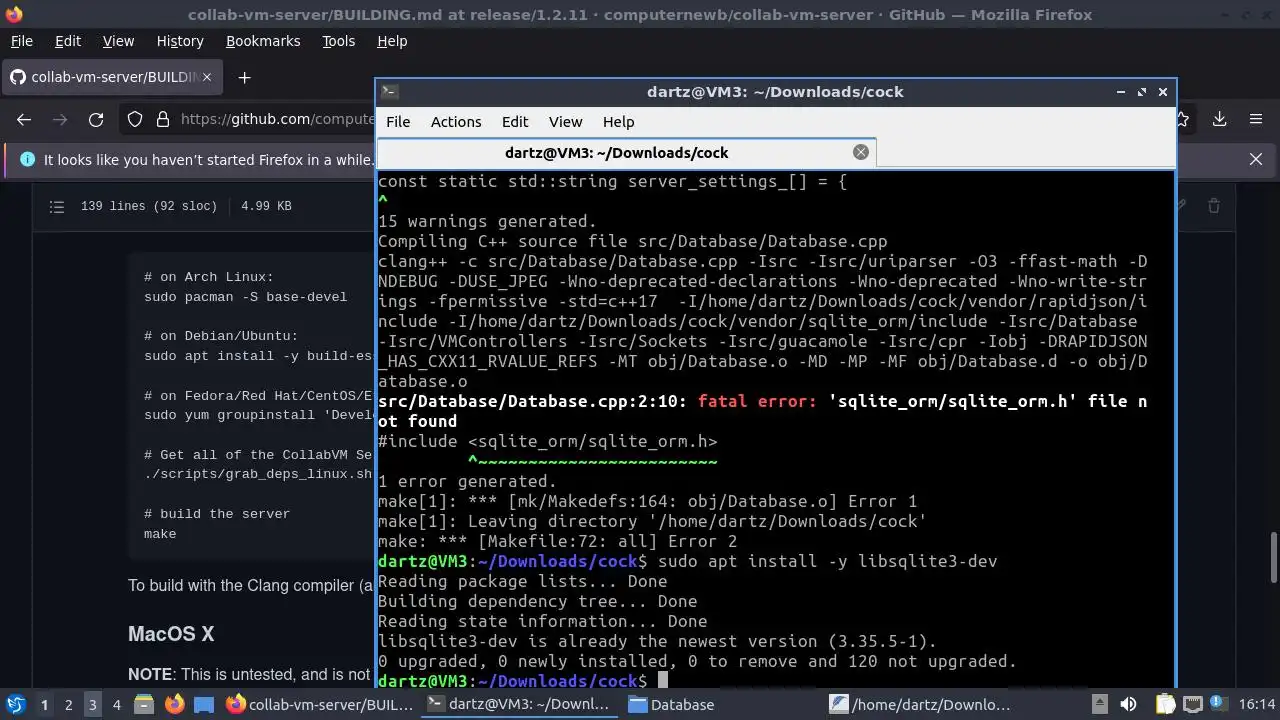
Task: Close the terminal tab dartz@VM3
Action: (860, 152)
